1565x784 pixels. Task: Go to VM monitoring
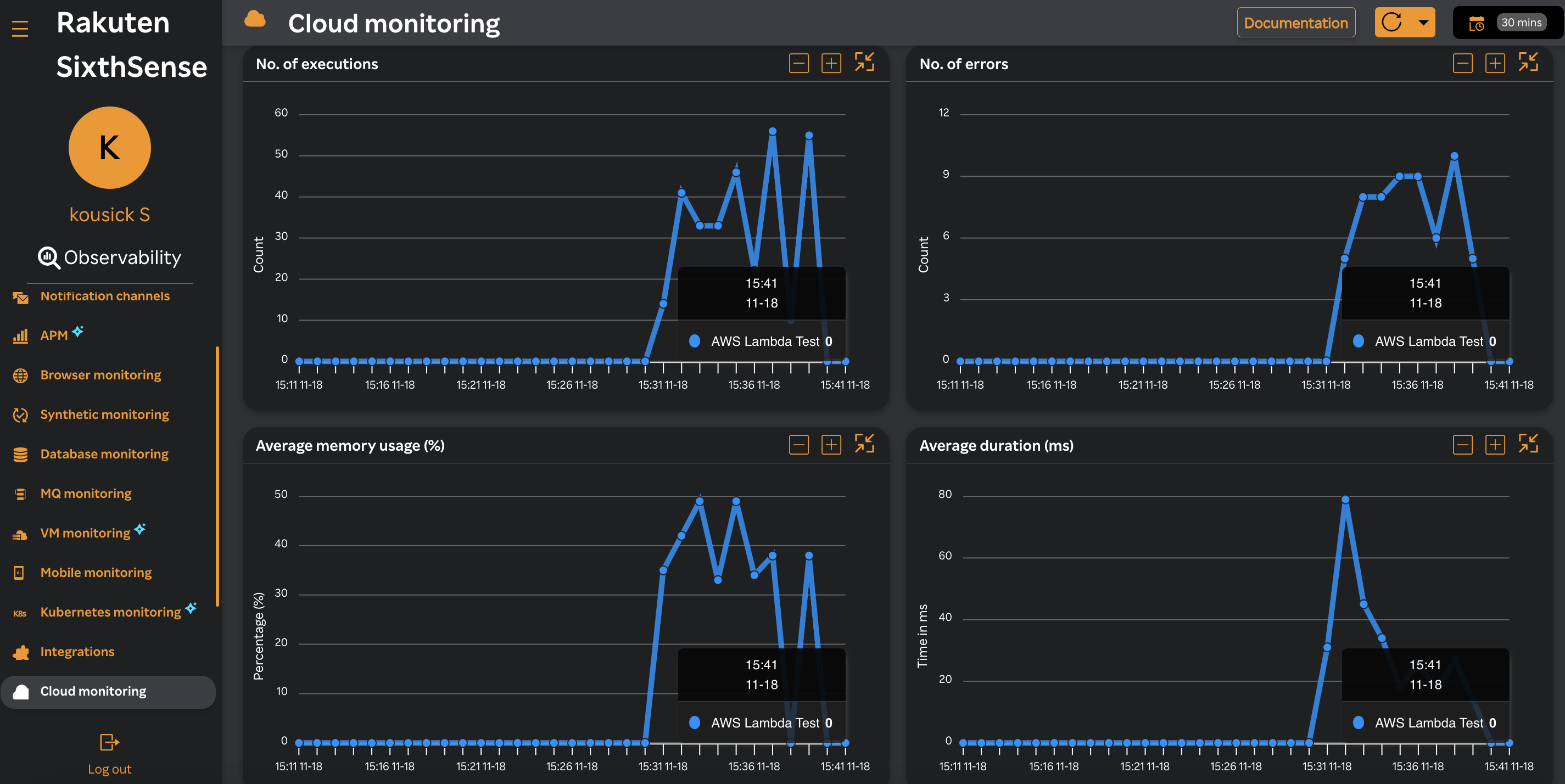tap(85, 533)
